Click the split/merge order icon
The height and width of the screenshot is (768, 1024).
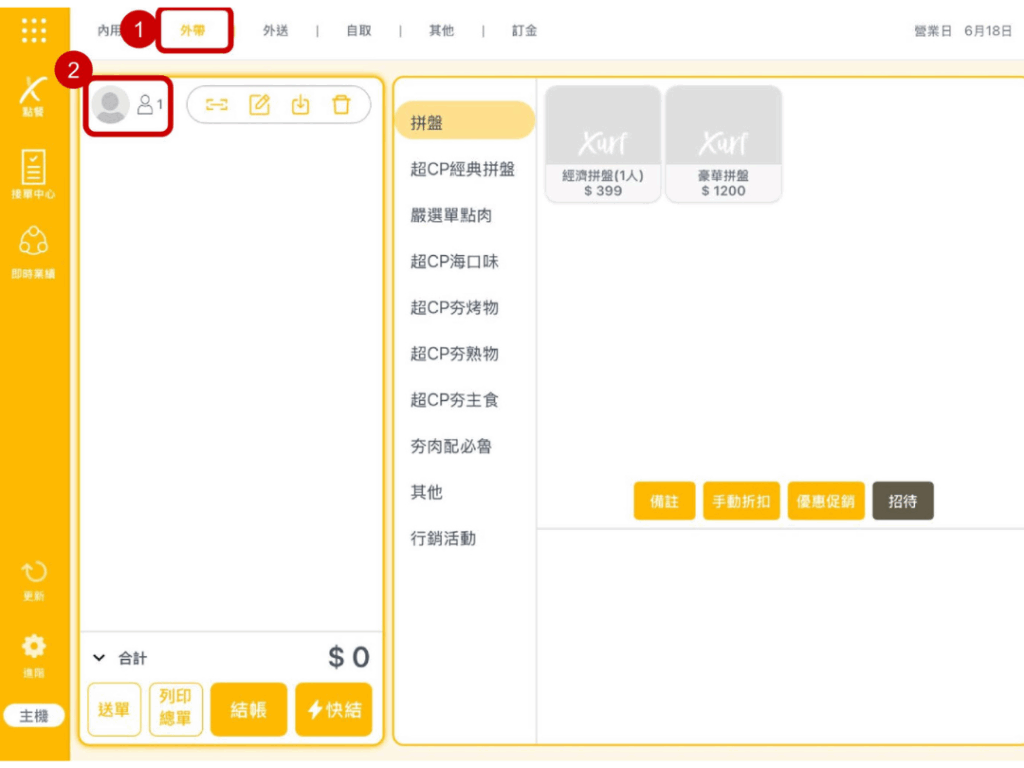(x=217, y=104)
